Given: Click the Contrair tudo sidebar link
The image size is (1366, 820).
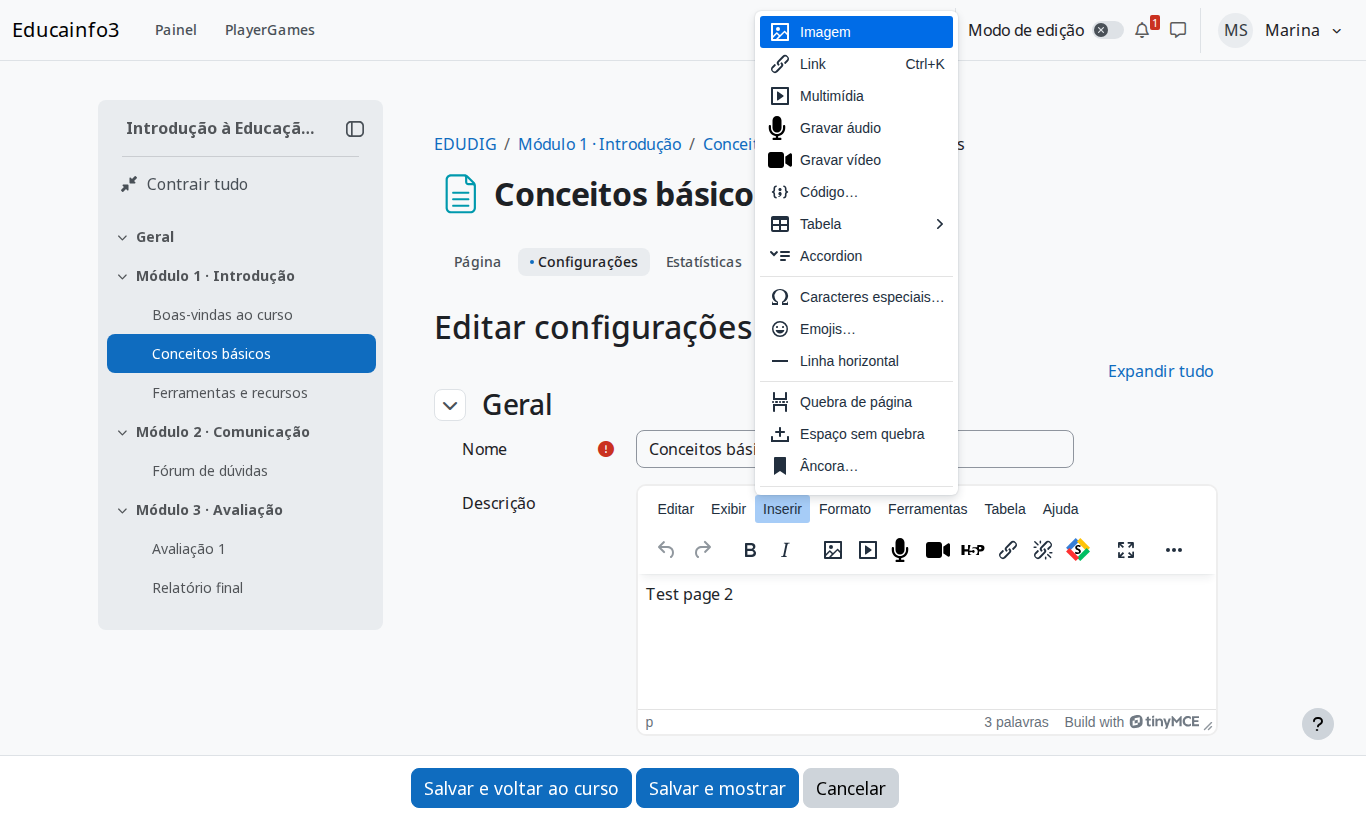Looking at the screenshot, I should point(197,184).
